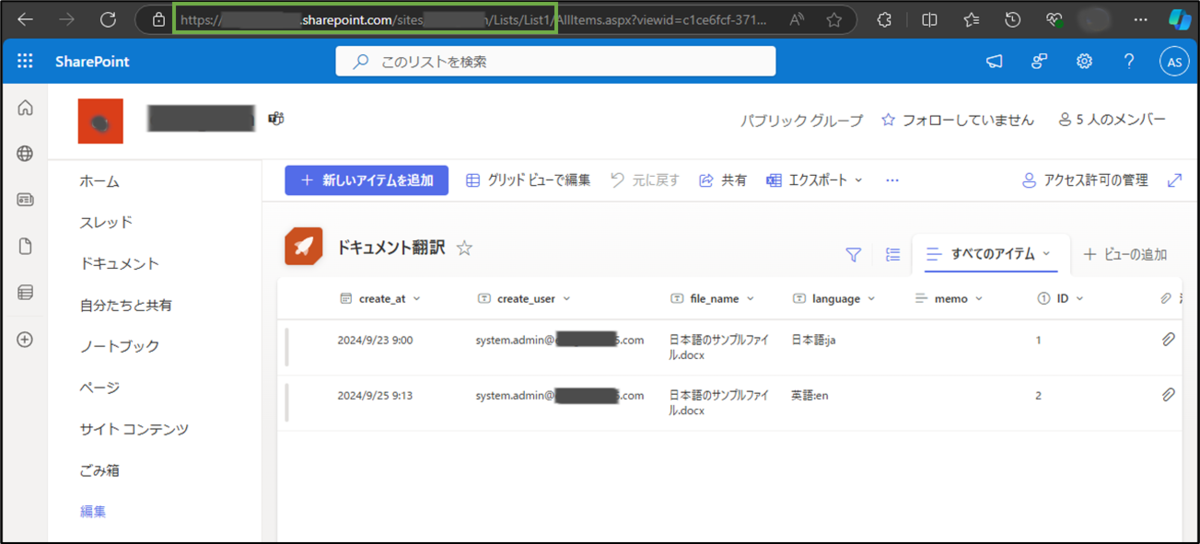
Task: Open ドキュメント in site navigation
Action: (x=119, y=264)
